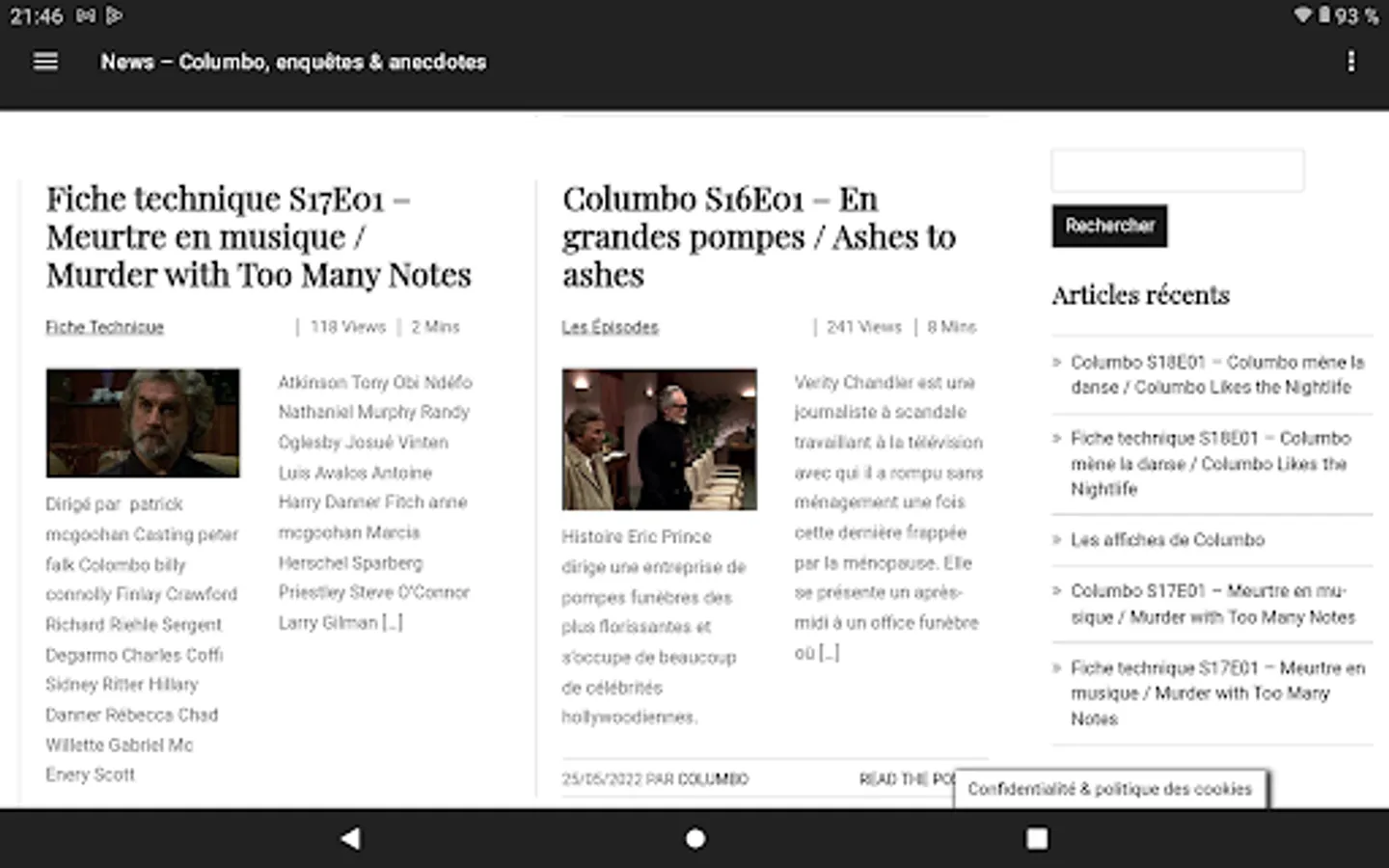Click the excerpt starting Dirigé par patrick
This screenshot has height=868, width=1389.
[x=142, y=639]
